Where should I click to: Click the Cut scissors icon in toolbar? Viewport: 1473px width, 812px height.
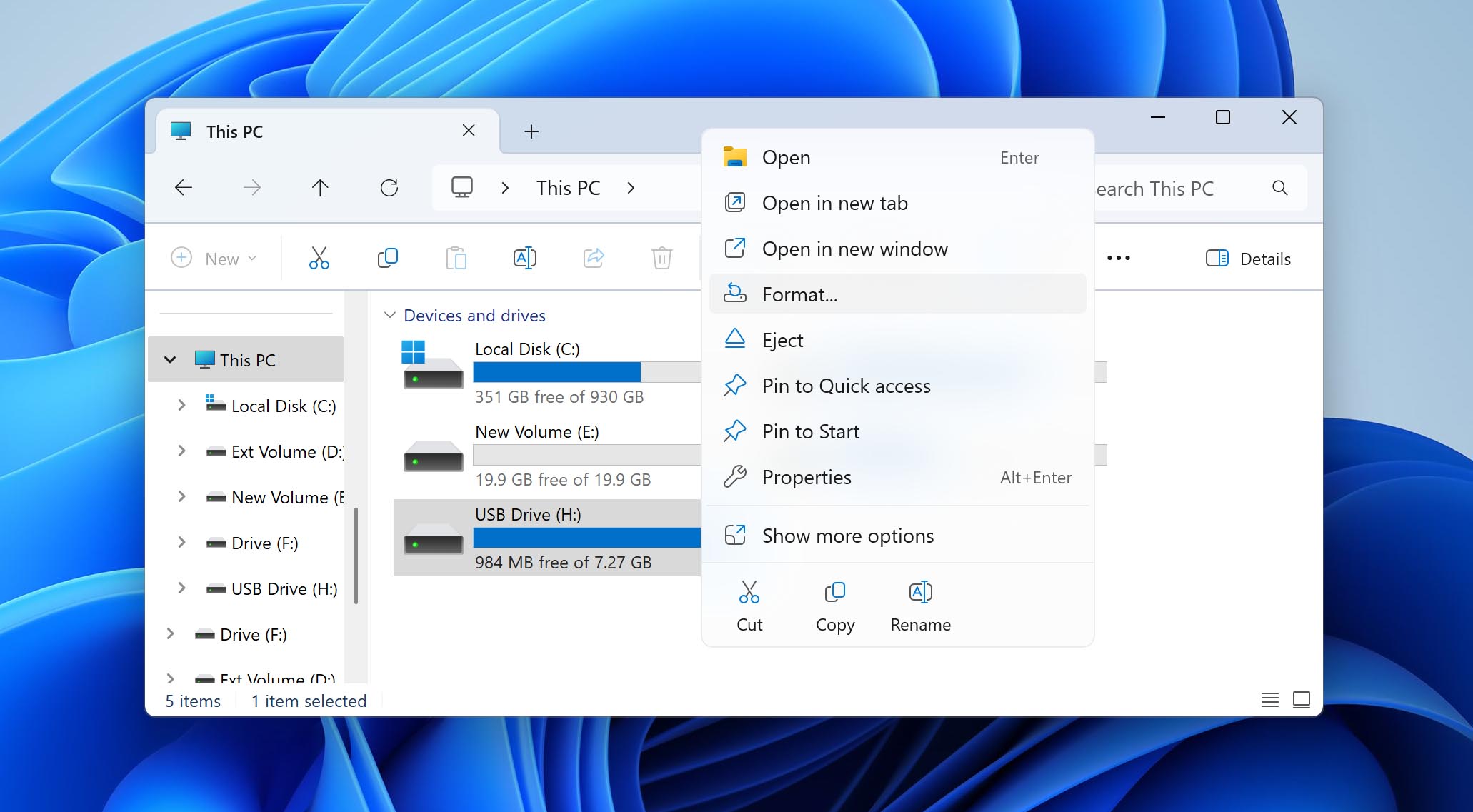point(319,258)
